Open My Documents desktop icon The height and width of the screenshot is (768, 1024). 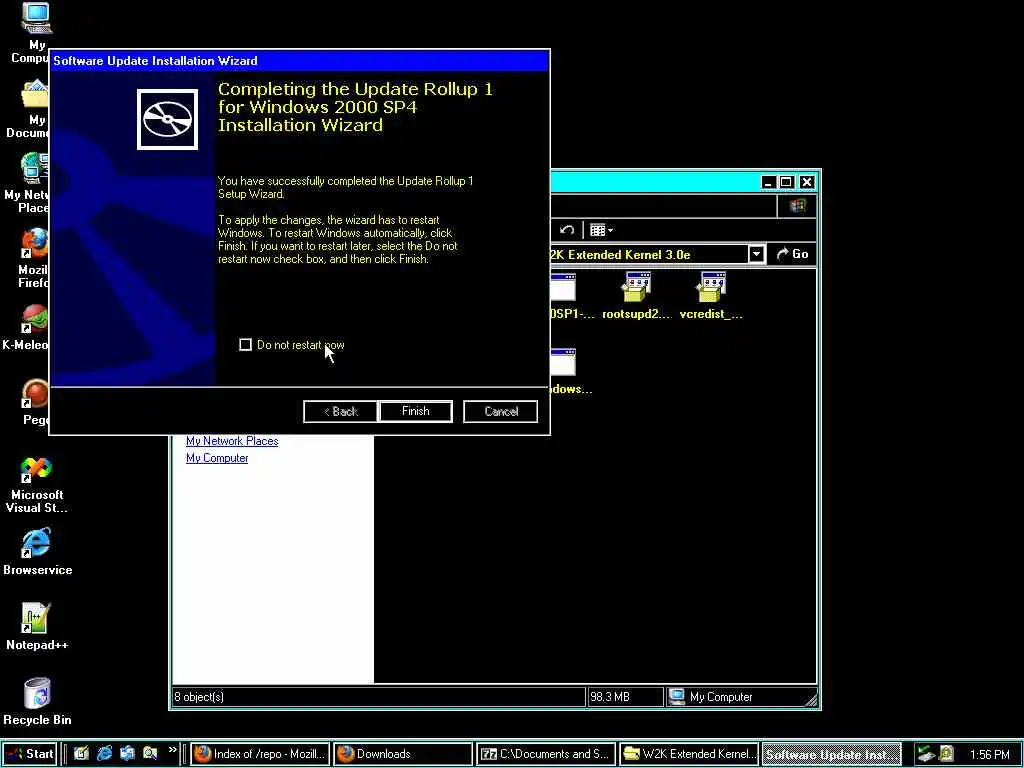[x=35, y=109]
